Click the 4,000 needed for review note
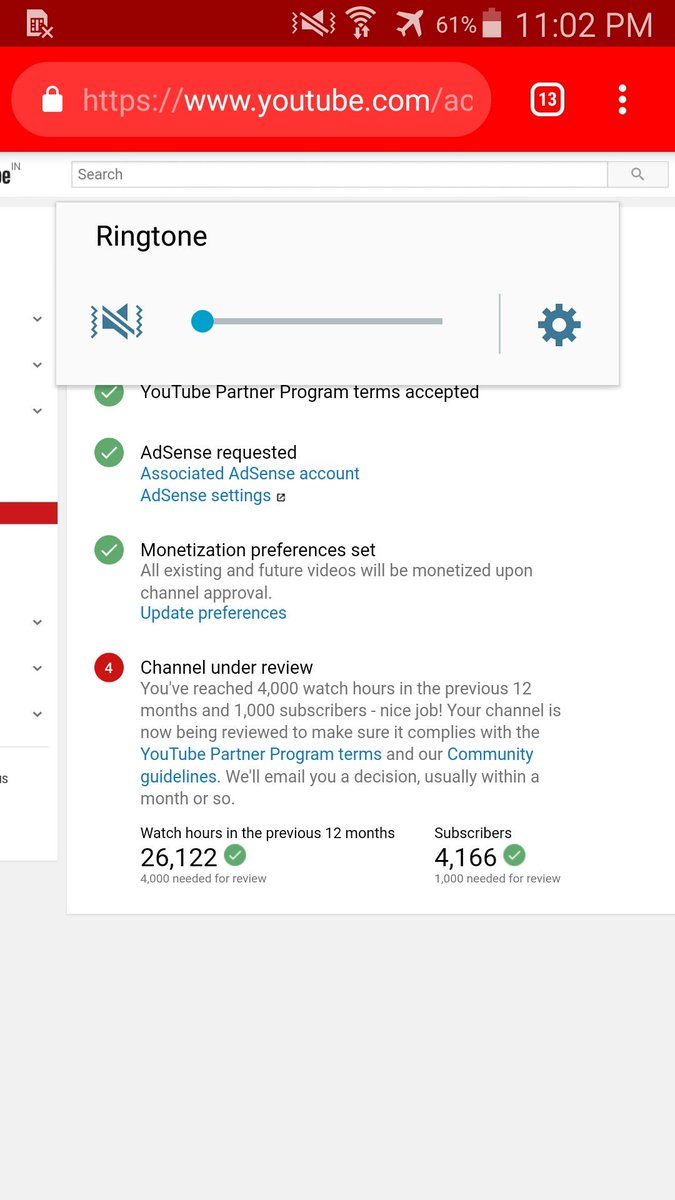675x1200 pixels. click(203, 879)
